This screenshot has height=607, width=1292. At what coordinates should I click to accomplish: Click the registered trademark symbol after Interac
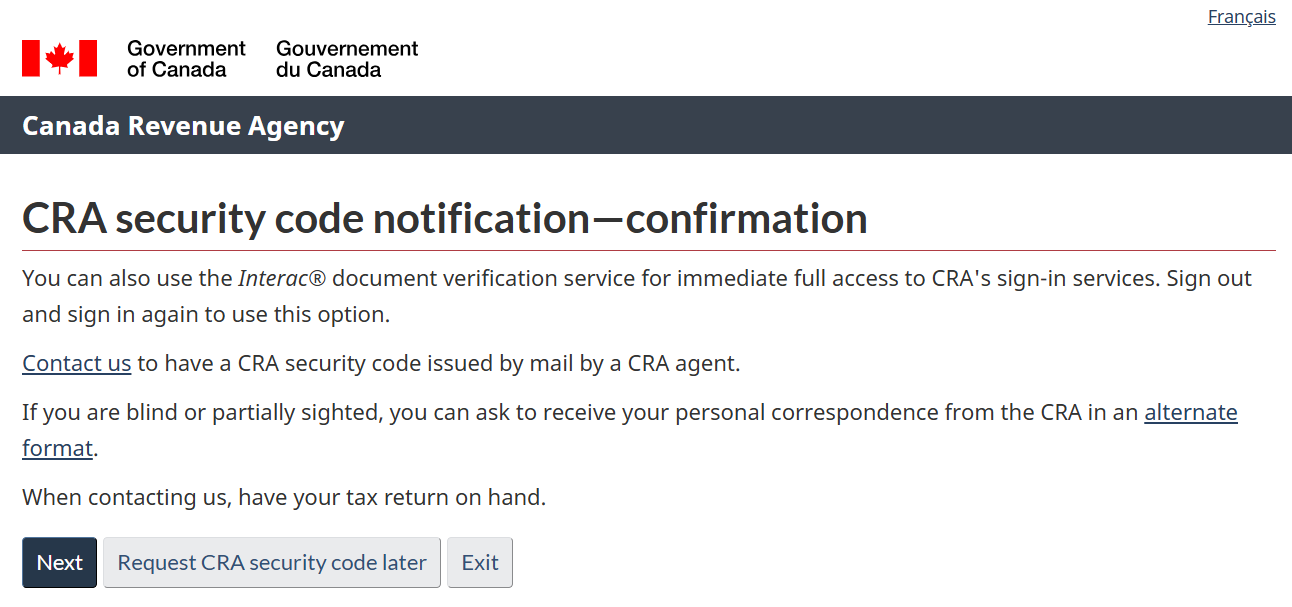(318, 278)
